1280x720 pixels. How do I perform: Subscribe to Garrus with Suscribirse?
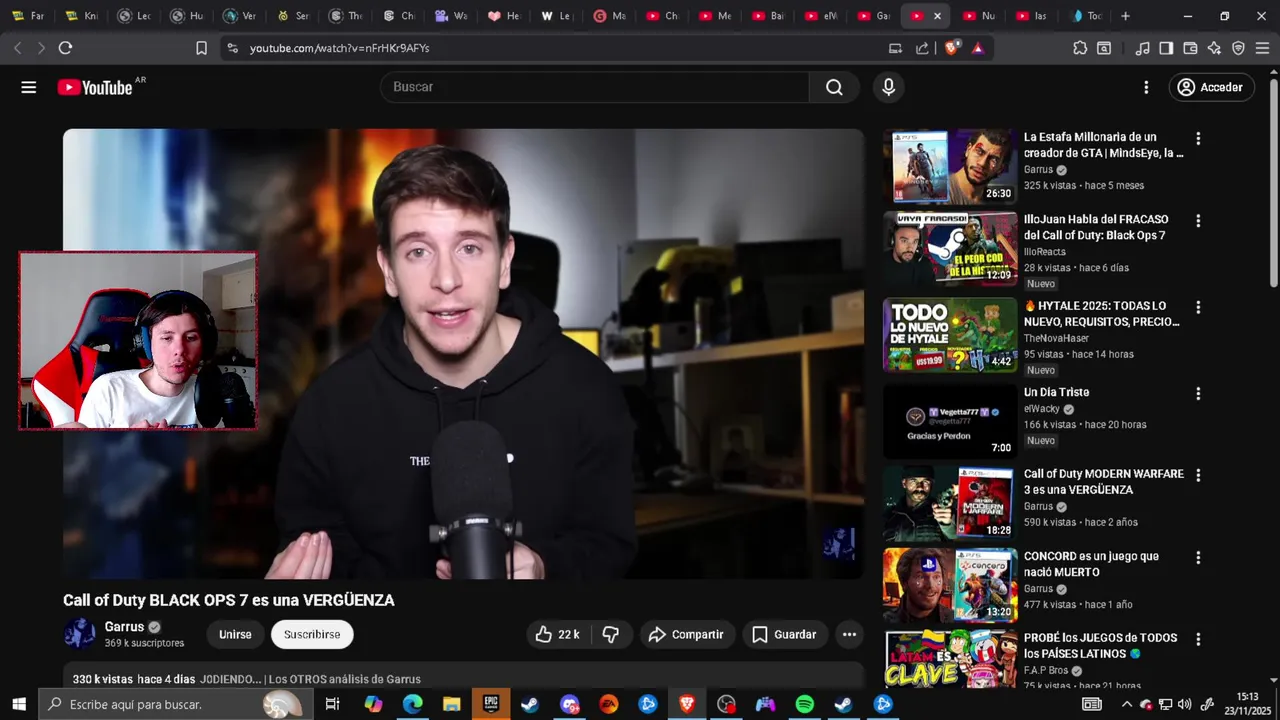(312, 634)
